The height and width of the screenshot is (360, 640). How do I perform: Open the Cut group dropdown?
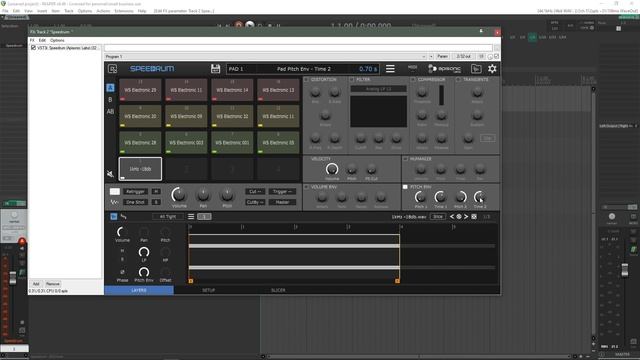(255, 191)
